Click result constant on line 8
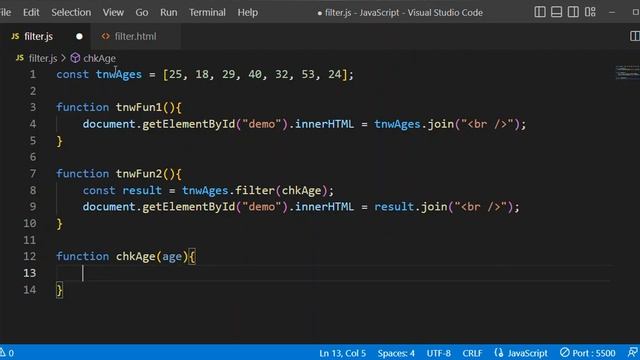This screenshot has width=640, height=360. (x=142, y=190)
